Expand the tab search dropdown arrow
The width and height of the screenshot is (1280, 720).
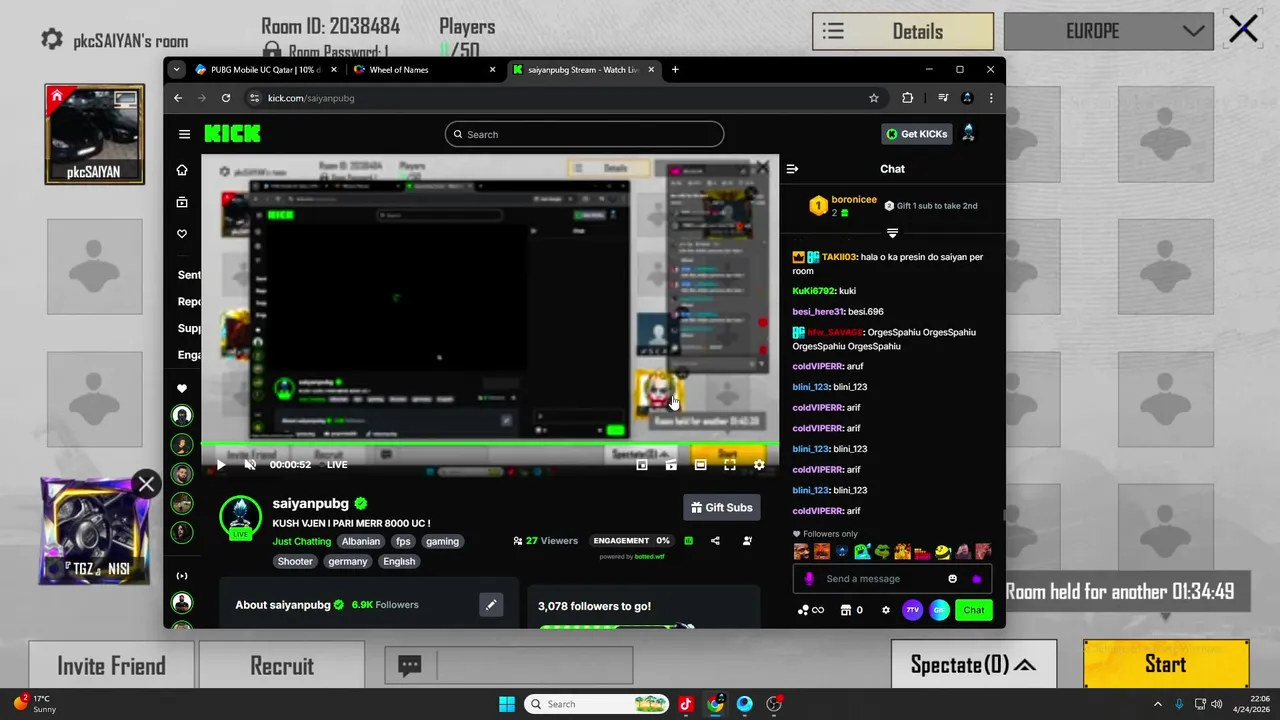[x=177, y=70]
